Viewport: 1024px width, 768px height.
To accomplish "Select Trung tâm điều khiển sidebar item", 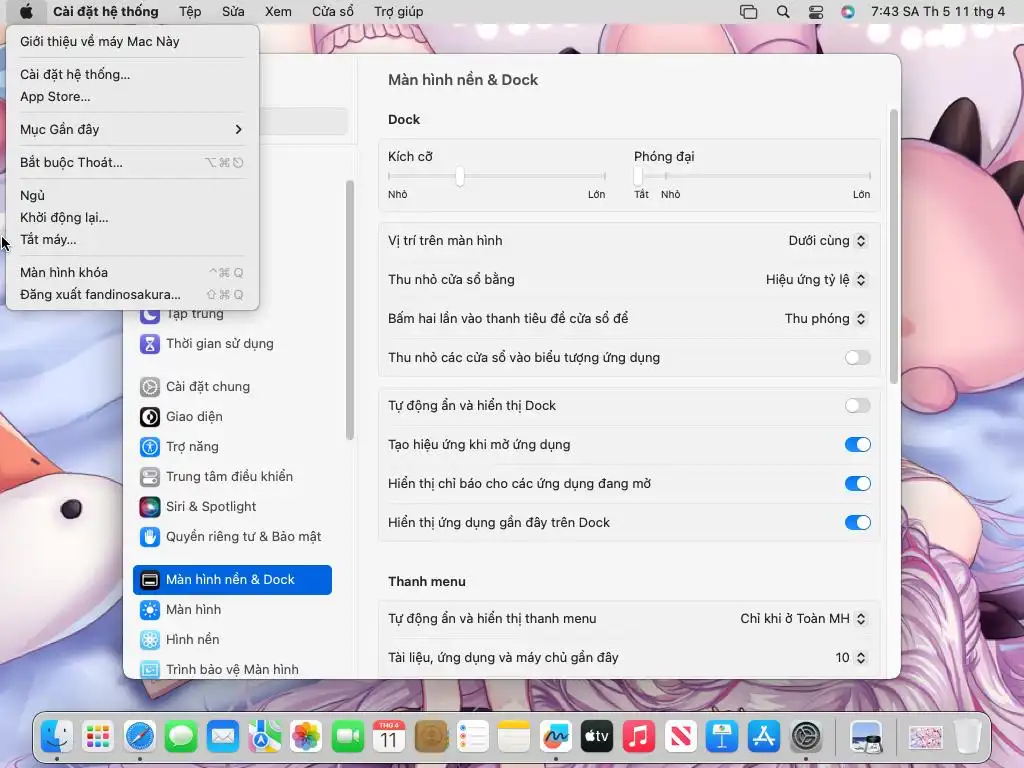I will click(x=233, y=477).
